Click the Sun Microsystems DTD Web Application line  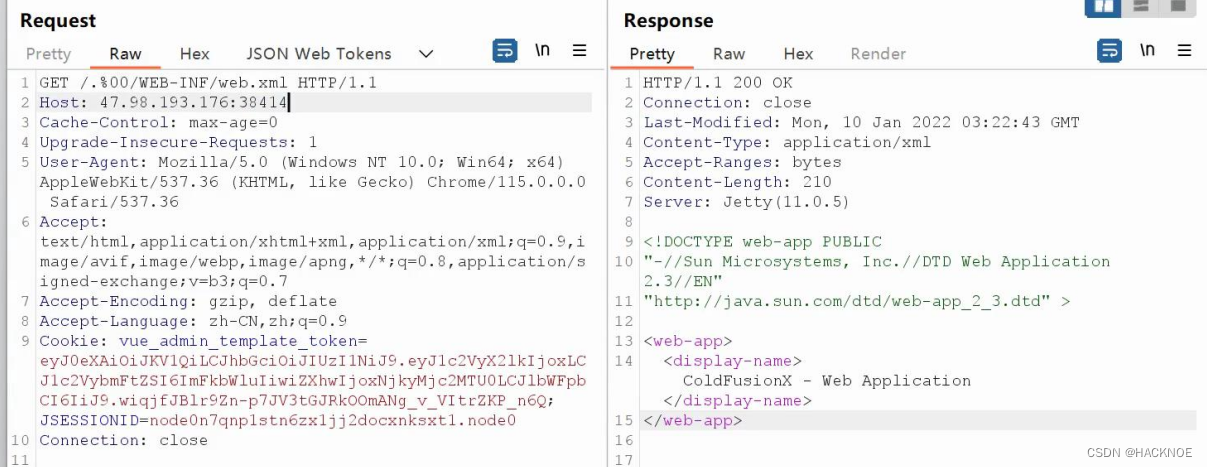(x=876, y=262)
